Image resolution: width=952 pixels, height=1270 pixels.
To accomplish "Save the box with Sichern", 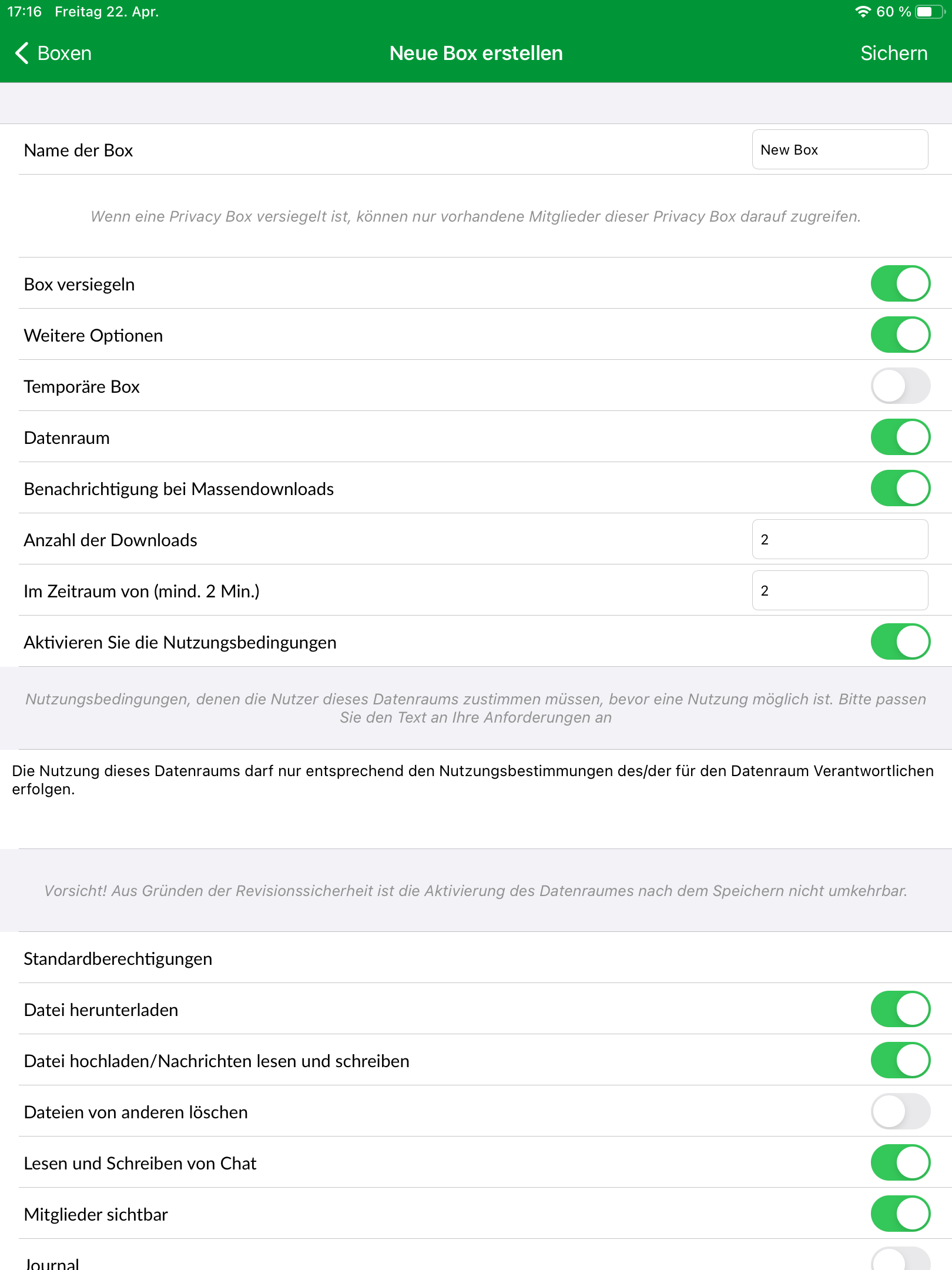I will (894, 53).
